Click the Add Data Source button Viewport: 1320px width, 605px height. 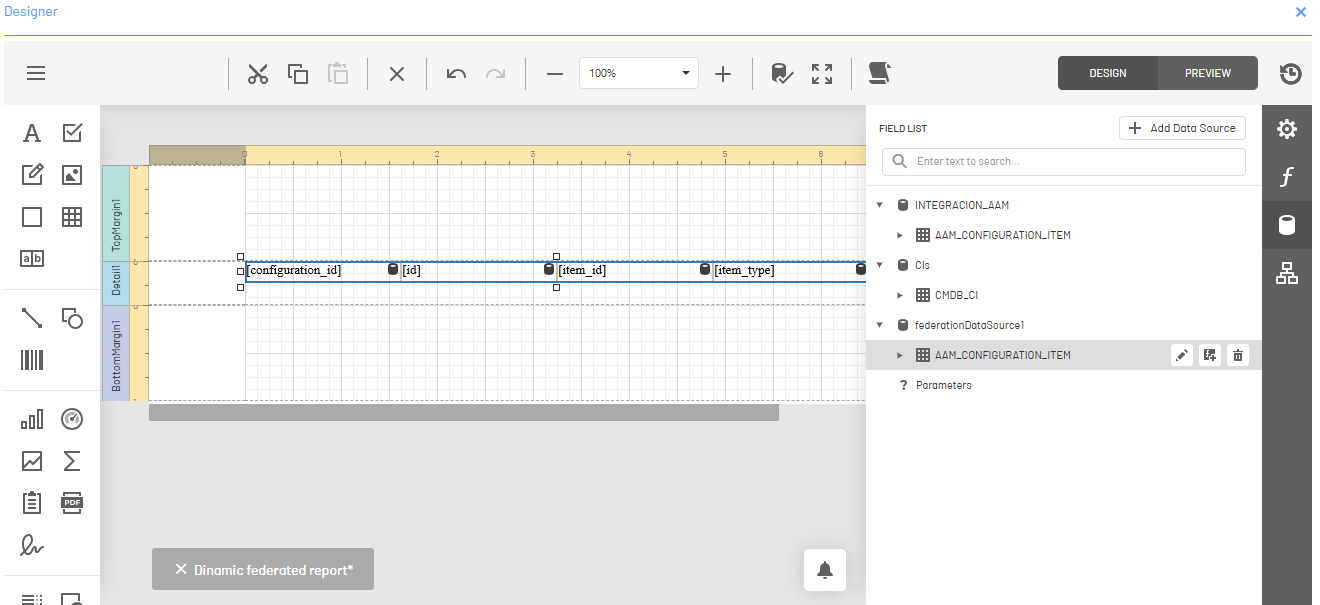[x=1182, y=128]
